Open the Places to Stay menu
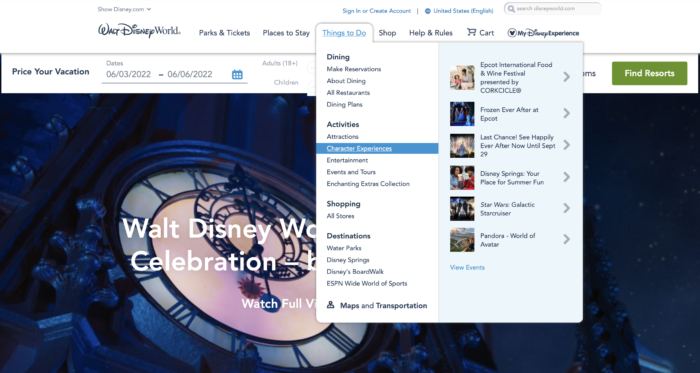The width and height of the screenshot is (700, 373). [x=286, y=33]
